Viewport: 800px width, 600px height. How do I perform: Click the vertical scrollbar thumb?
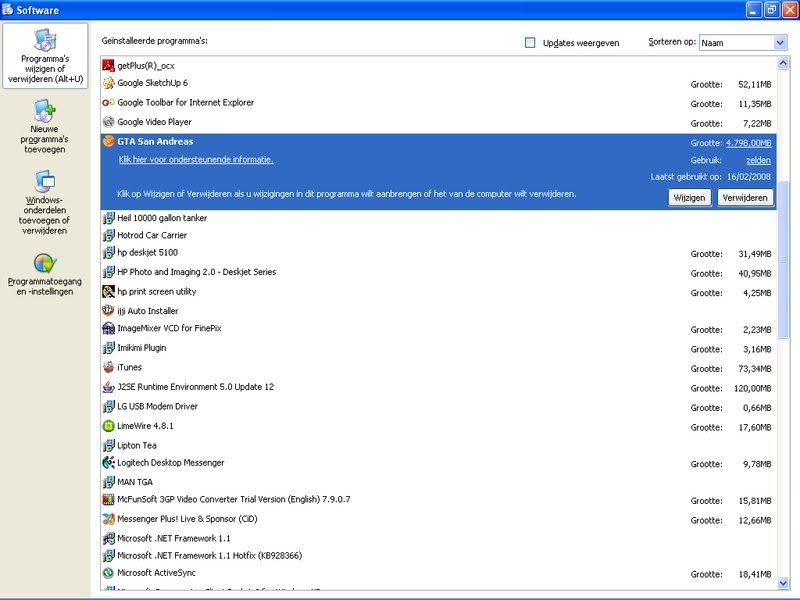pyautogui.click(x=783, y=259)
